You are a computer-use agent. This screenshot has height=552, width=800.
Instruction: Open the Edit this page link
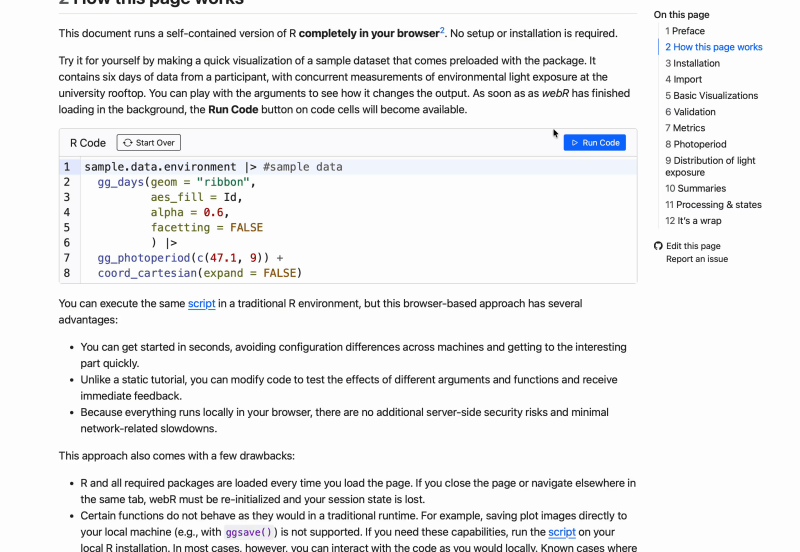point(693,246)
